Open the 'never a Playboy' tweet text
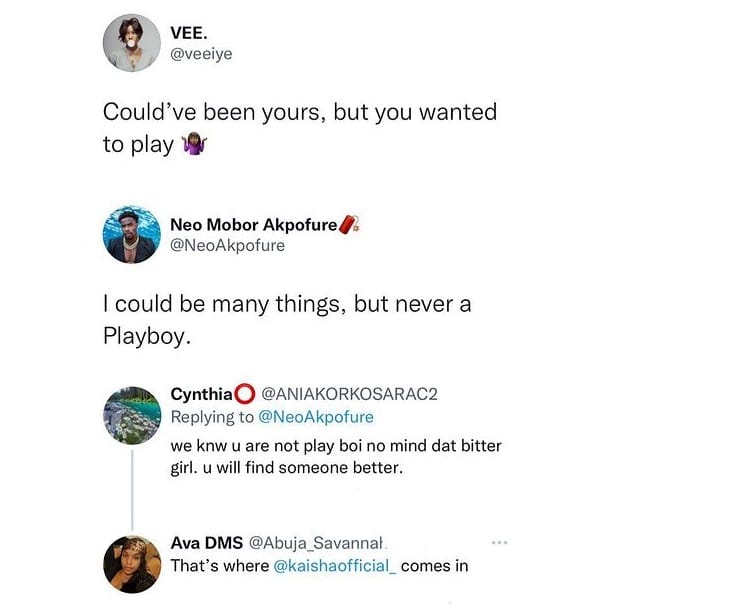The width and height of the screenshot is (747, 613). (x=287, y=320)
